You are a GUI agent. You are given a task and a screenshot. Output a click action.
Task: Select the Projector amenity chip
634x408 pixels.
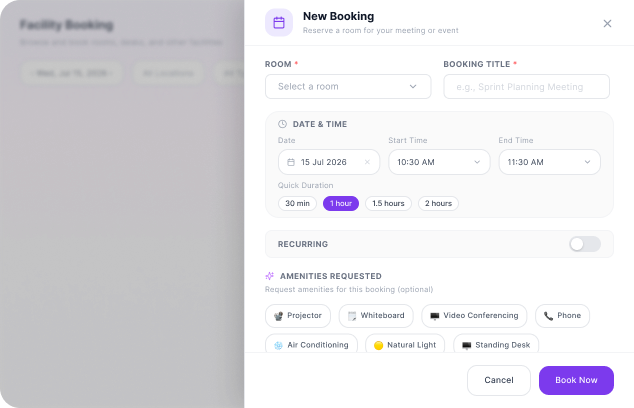(298, 316)
